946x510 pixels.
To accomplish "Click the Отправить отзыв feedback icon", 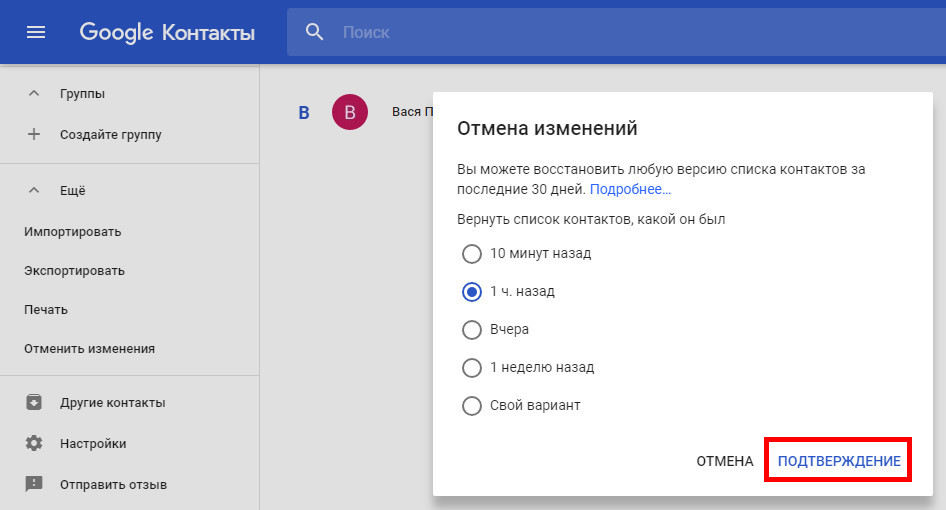I will [34, 484].
